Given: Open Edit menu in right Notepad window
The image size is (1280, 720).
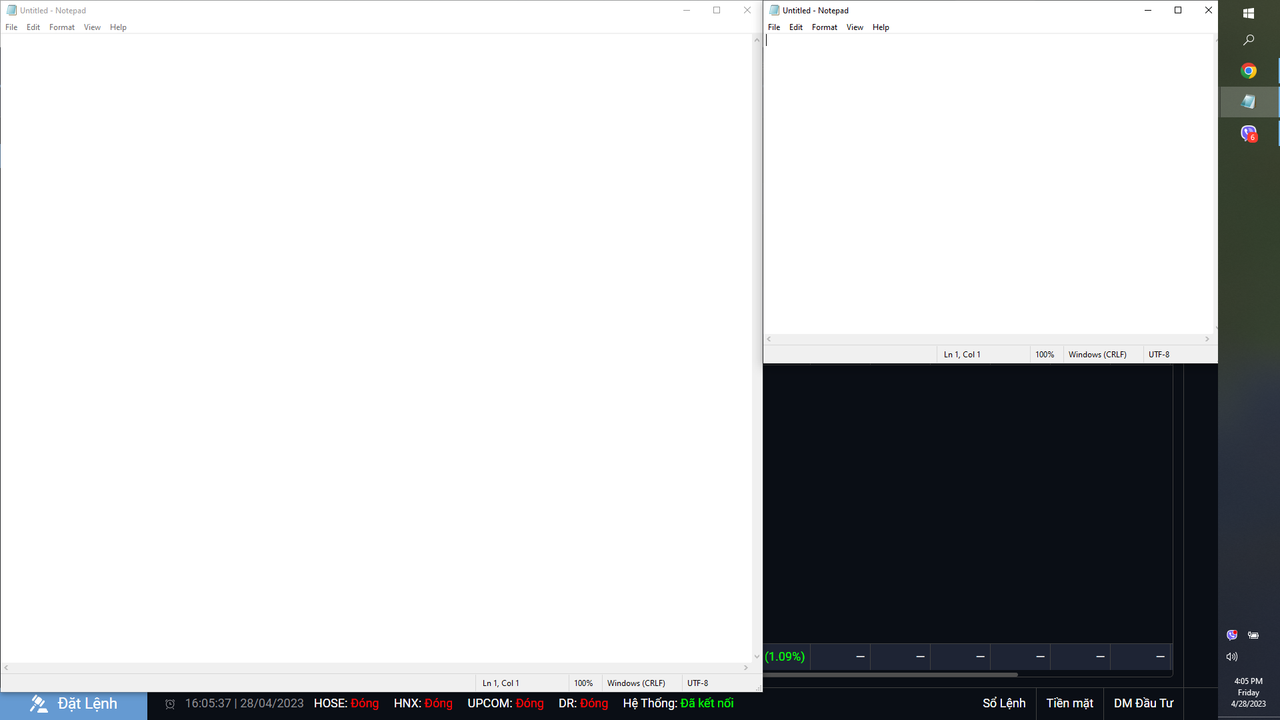Looking at the screenshot, I should click(x=796, y=27).
